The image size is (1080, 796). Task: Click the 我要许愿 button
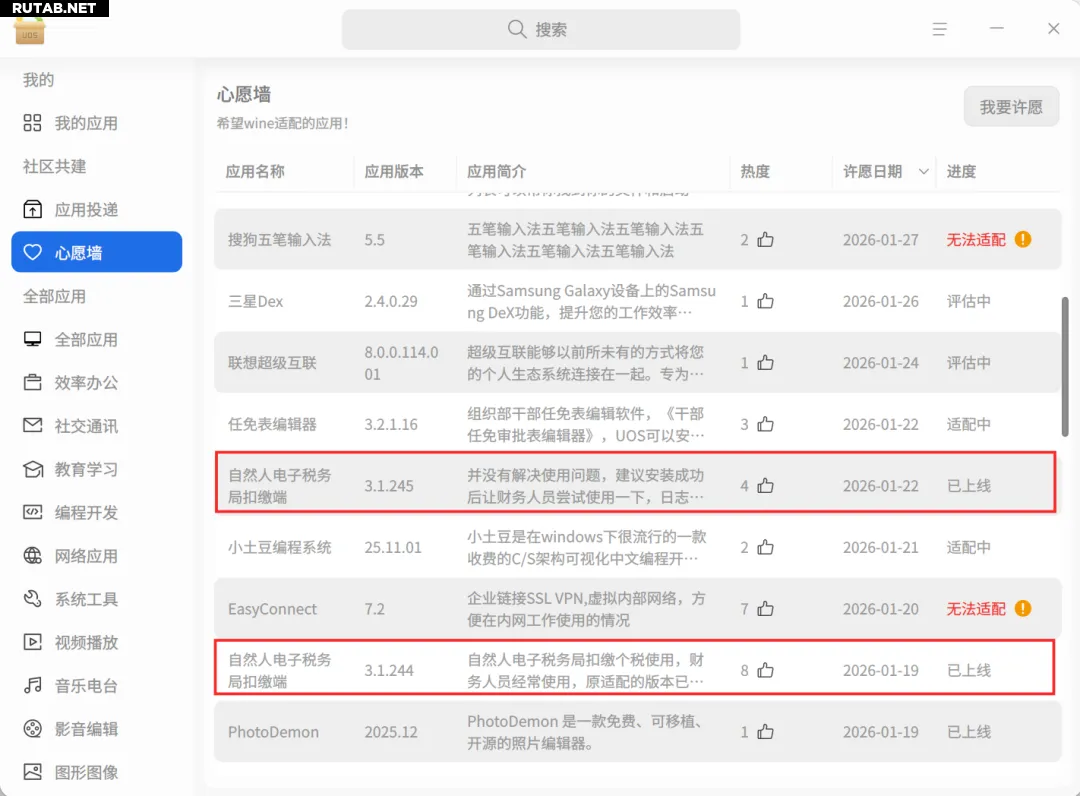(x=1011, y=107)
